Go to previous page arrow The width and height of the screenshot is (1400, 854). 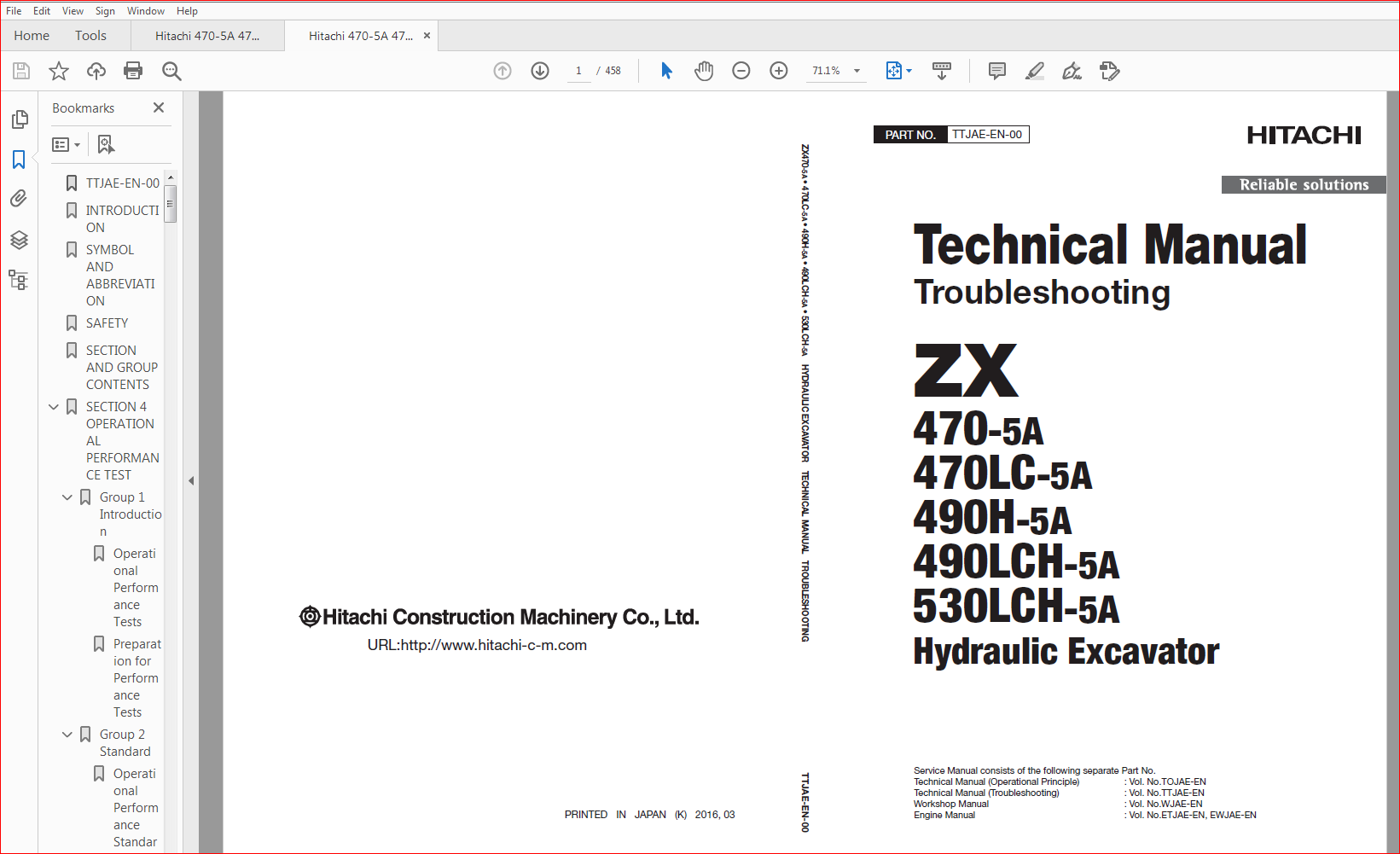(502, 71)
